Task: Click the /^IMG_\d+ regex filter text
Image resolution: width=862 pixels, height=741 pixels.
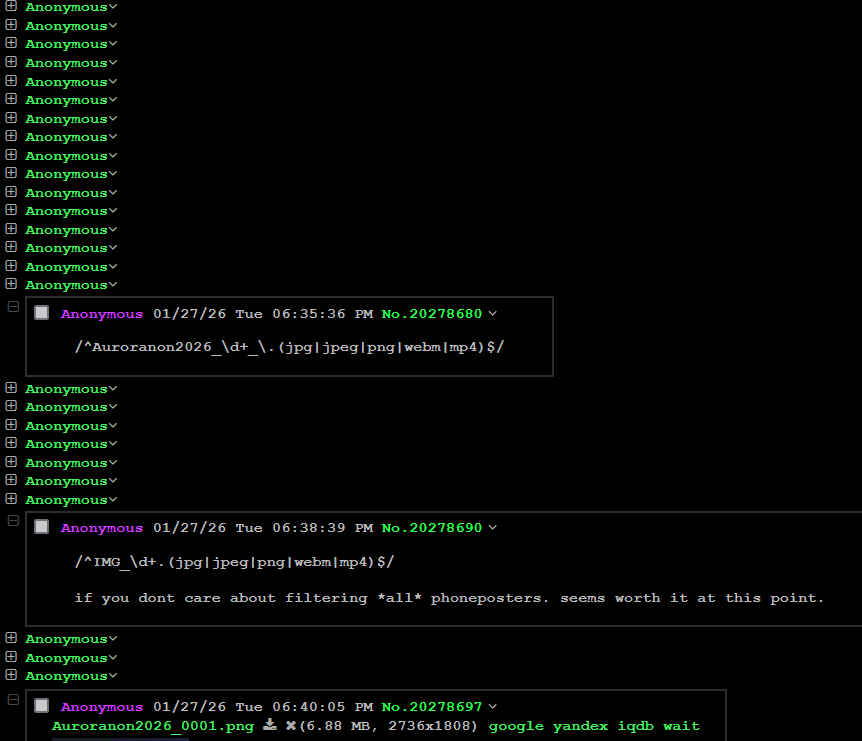Action: (x=234, y=562)
